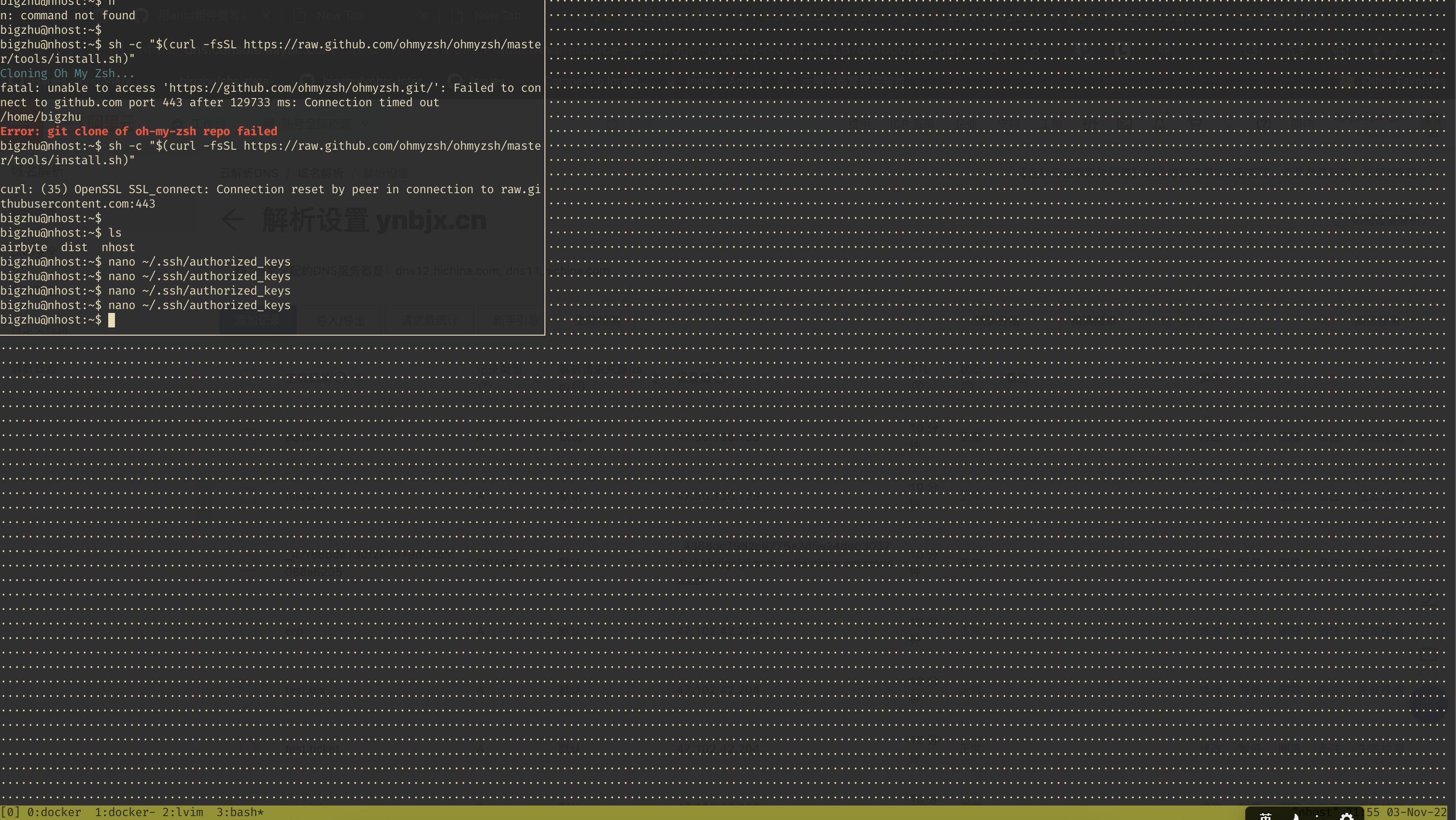
Task: Toggle the select-all checkbox in the DNS record table header
Action: tap(248, 377)
